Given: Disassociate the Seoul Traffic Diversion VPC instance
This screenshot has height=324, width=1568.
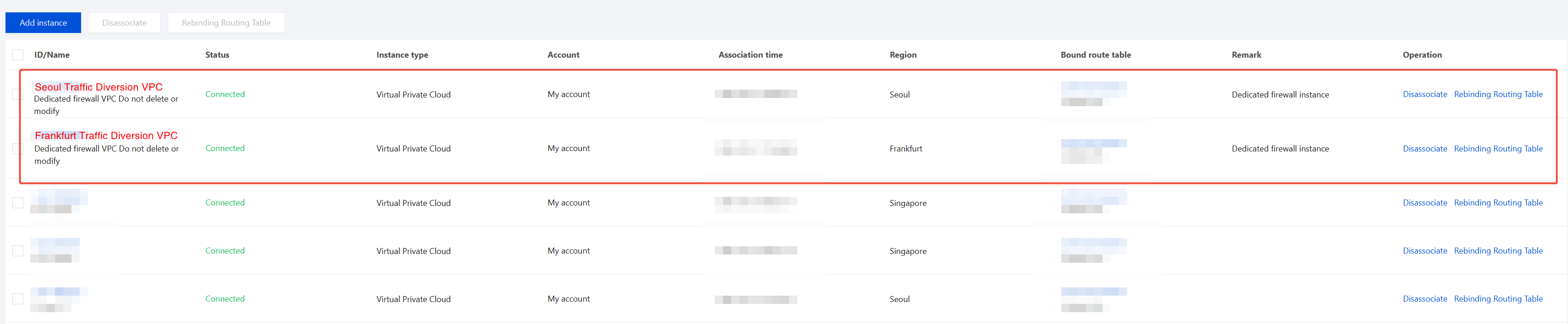Looking at the screenshot, I should tap(1424, 94).
